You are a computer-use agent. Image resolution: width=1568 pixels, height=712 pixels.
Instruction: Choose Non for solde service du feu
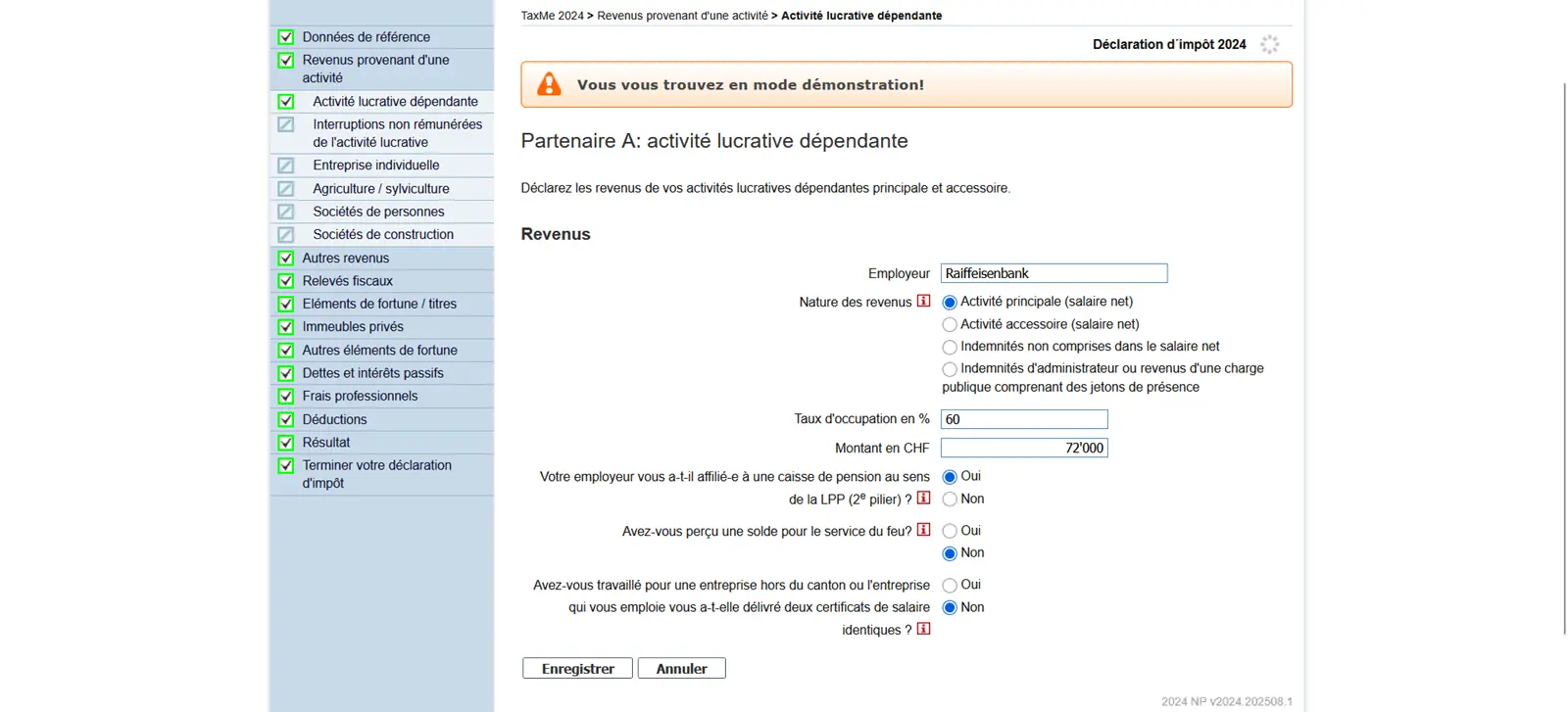point(950,554)
